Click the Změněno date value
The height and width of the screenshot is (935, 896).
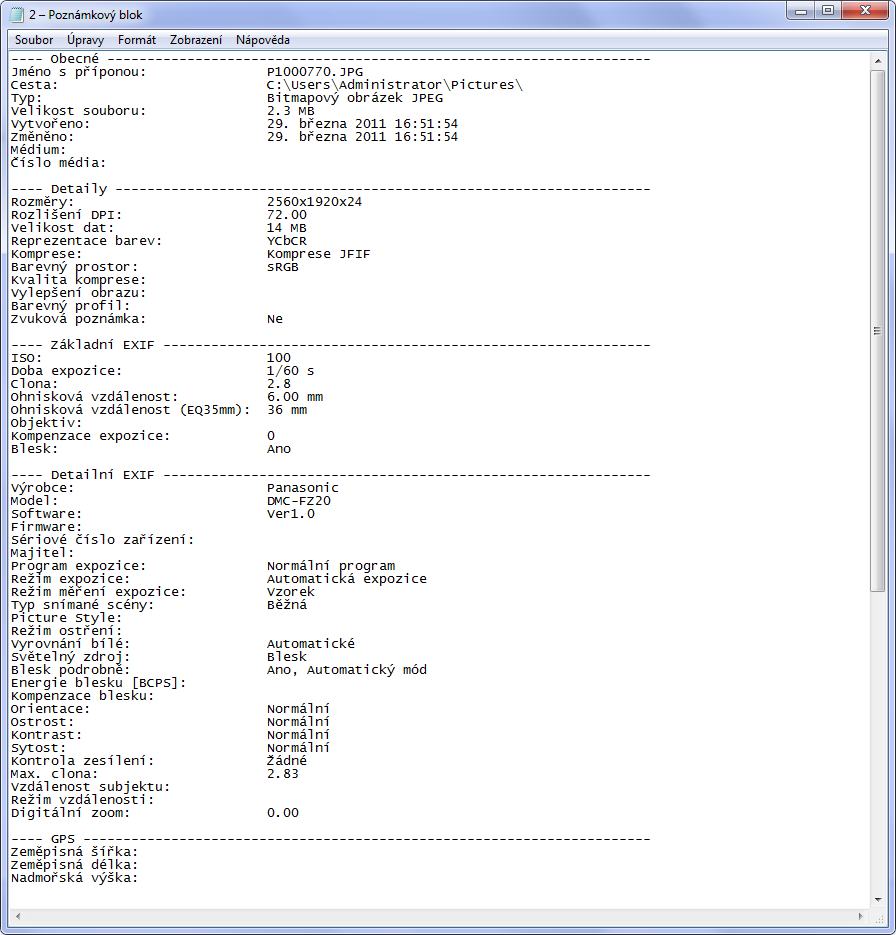point(362,137)
